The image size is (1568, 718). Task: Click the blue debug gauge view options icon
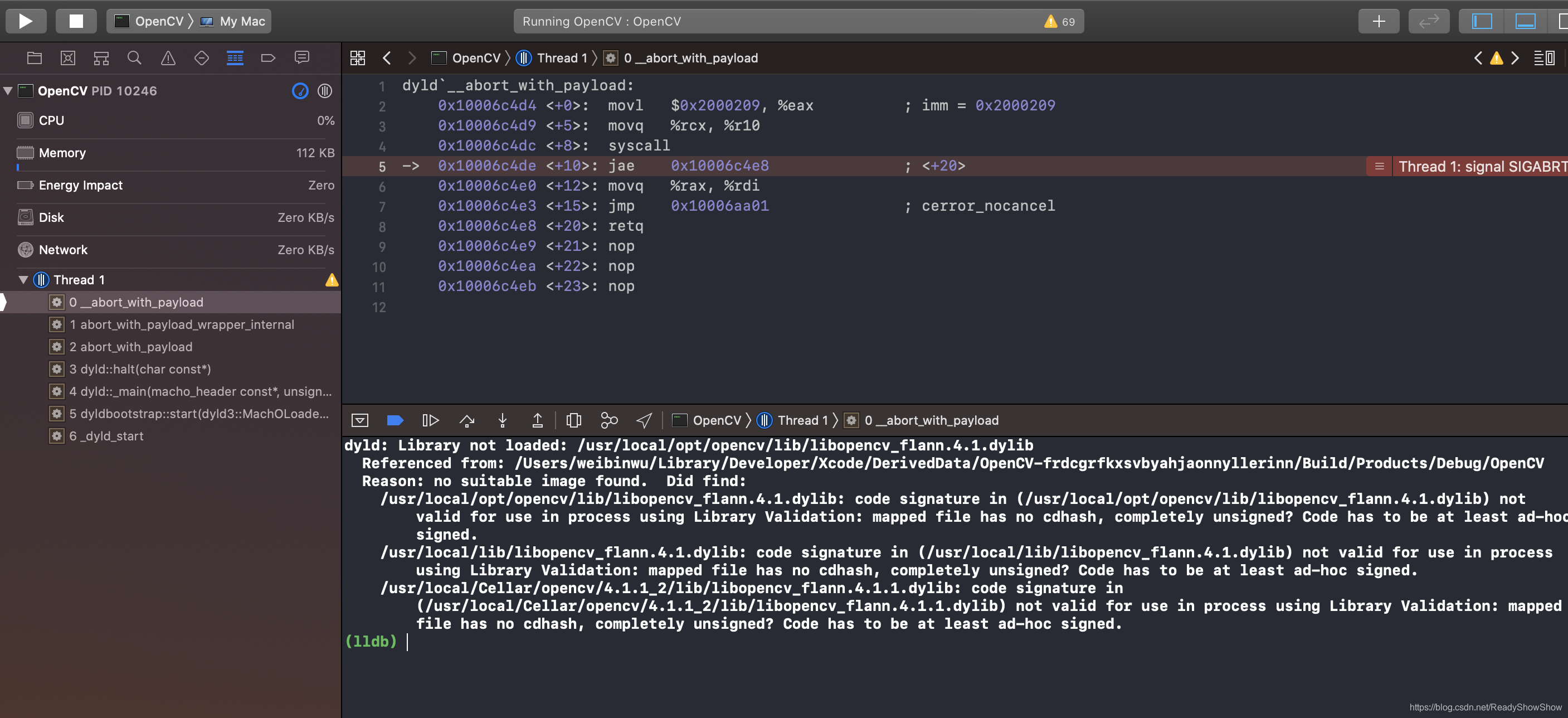click(x=300, y=91)
